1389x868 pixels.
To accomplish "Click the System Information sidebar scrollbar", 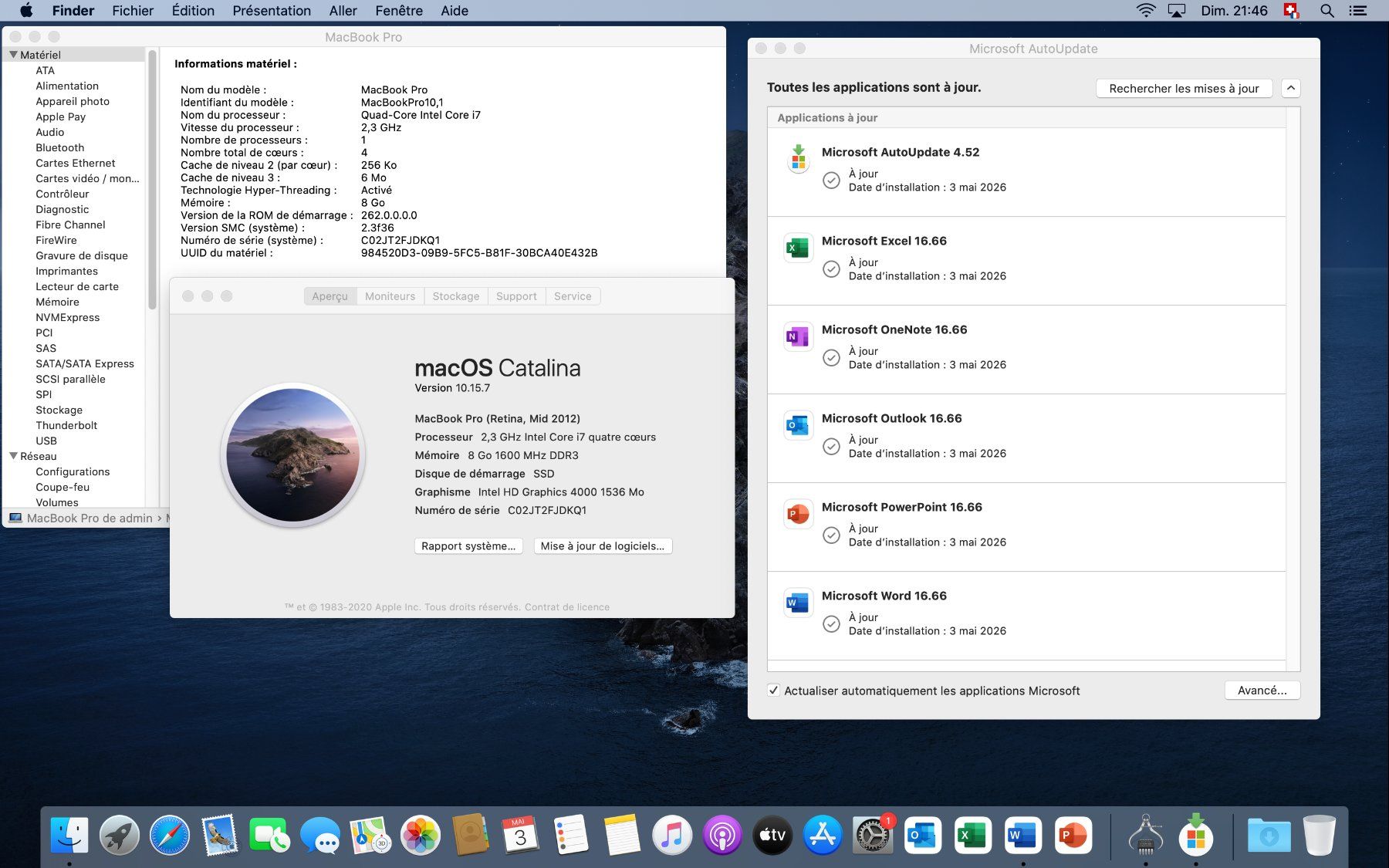I will tap(153, 179).
